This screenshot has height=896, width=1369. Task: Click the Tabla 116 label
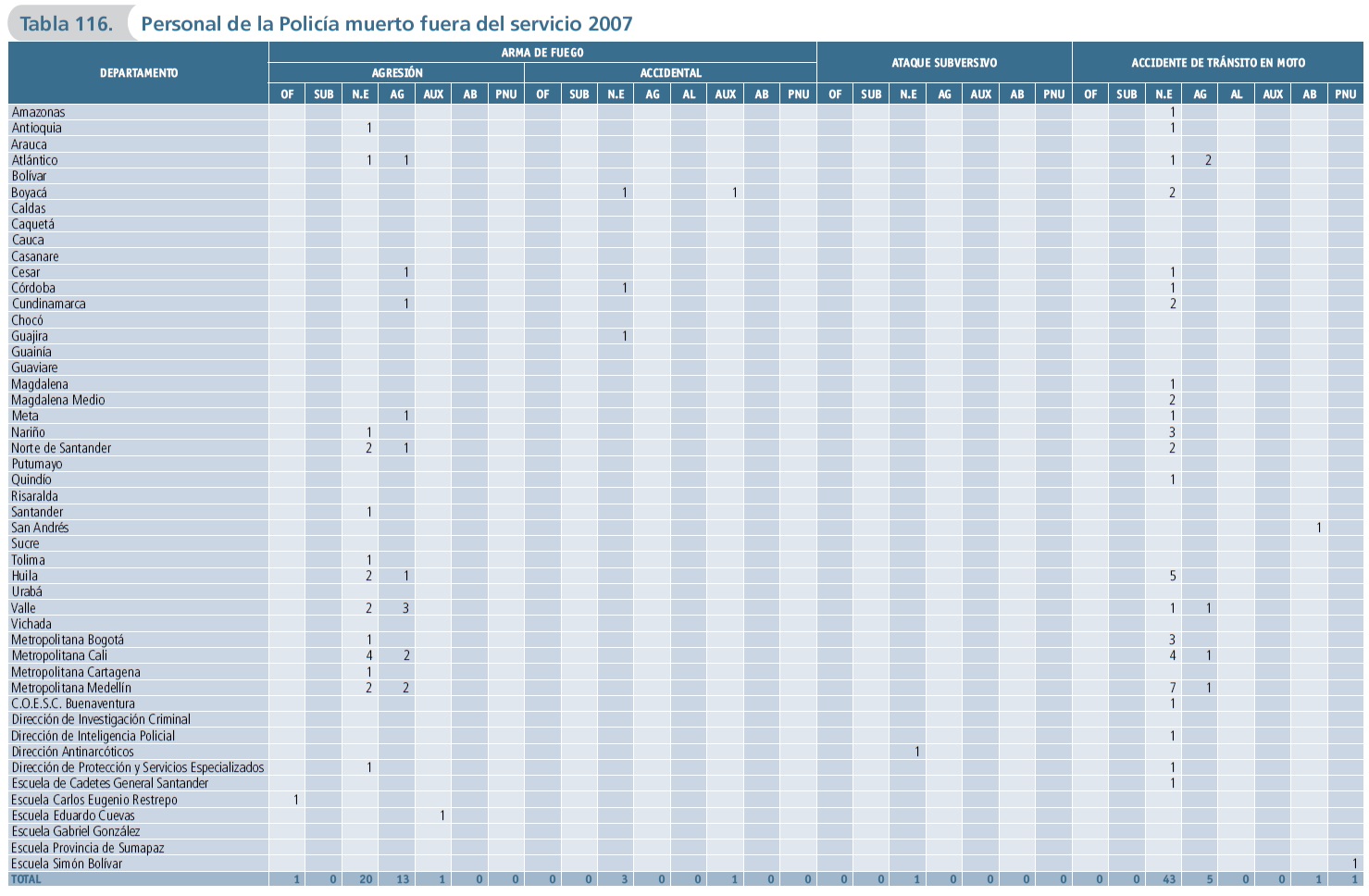(66, 24)
